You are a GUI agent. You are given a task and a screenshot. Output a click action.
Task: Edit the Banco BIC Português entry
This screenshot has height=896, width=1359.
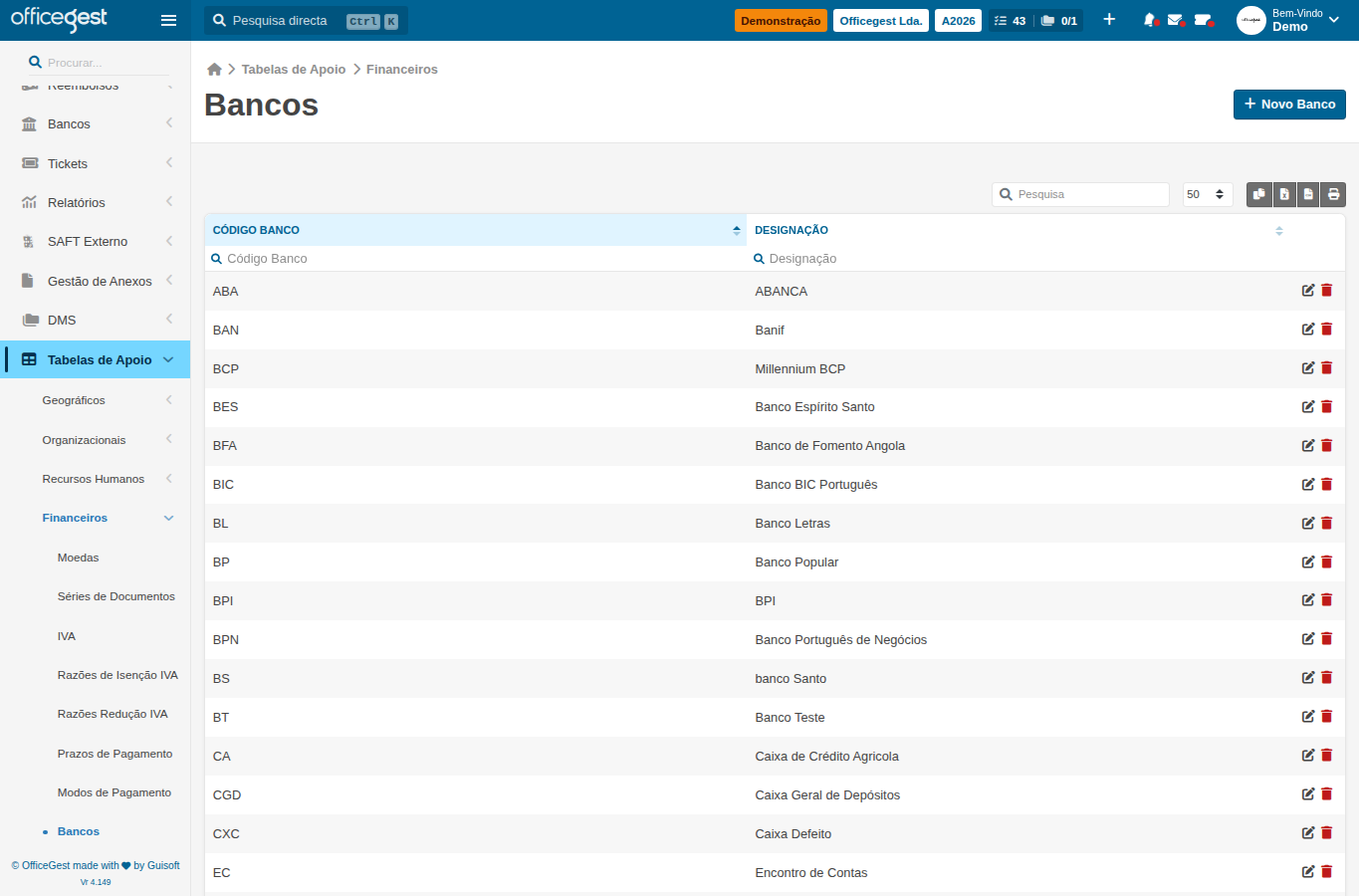(1308, 484)
